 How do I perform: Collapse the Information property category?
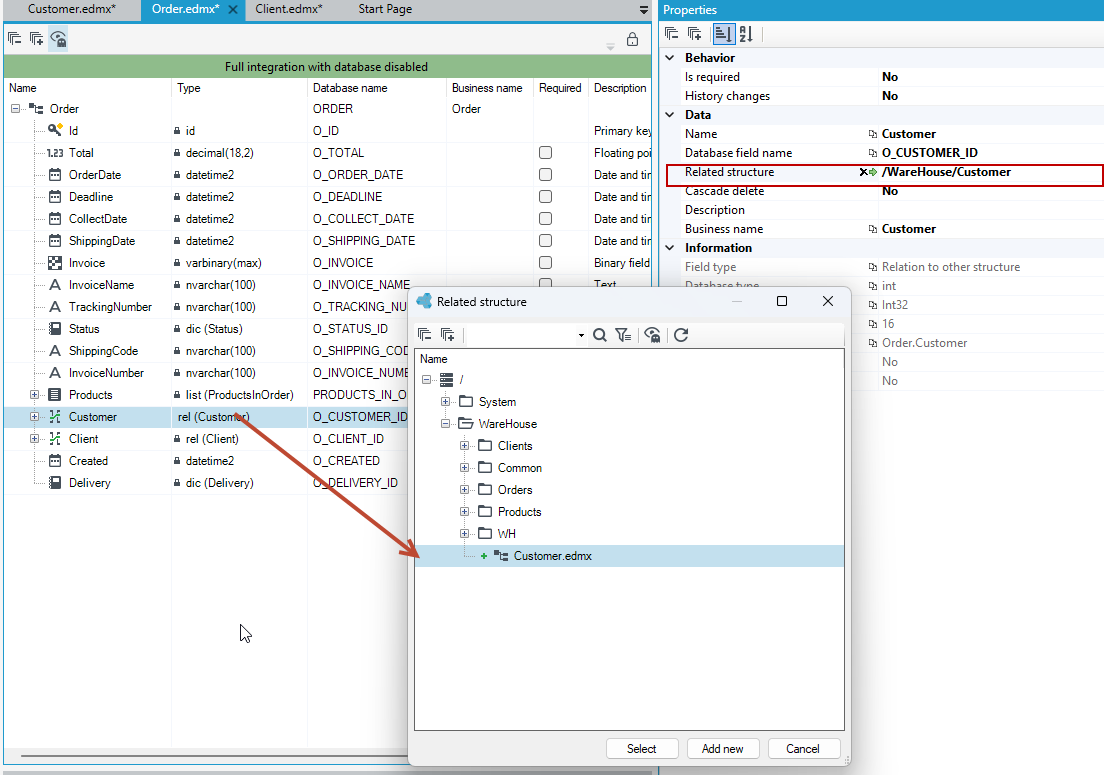670,248
